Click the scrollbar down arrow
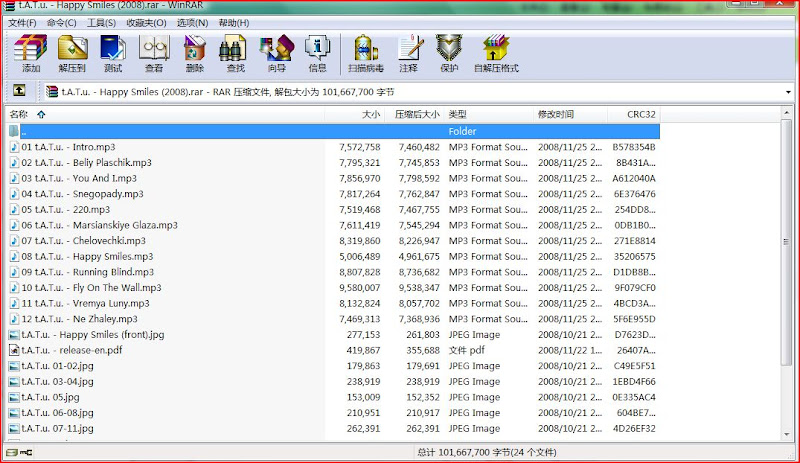Viewport: 800px width, 463px height. (786, 434)
